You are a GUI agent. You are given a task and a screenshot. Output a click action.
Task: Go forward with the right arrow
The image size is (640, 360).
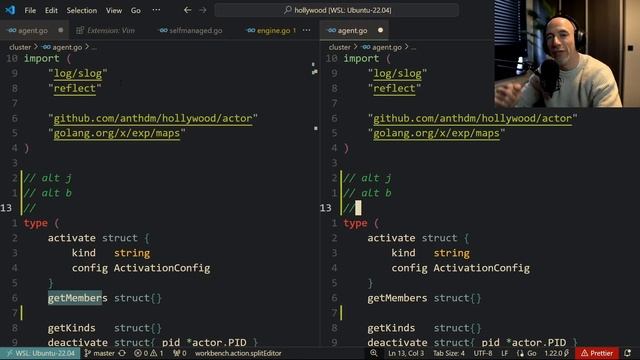click(x=203, y=10)
